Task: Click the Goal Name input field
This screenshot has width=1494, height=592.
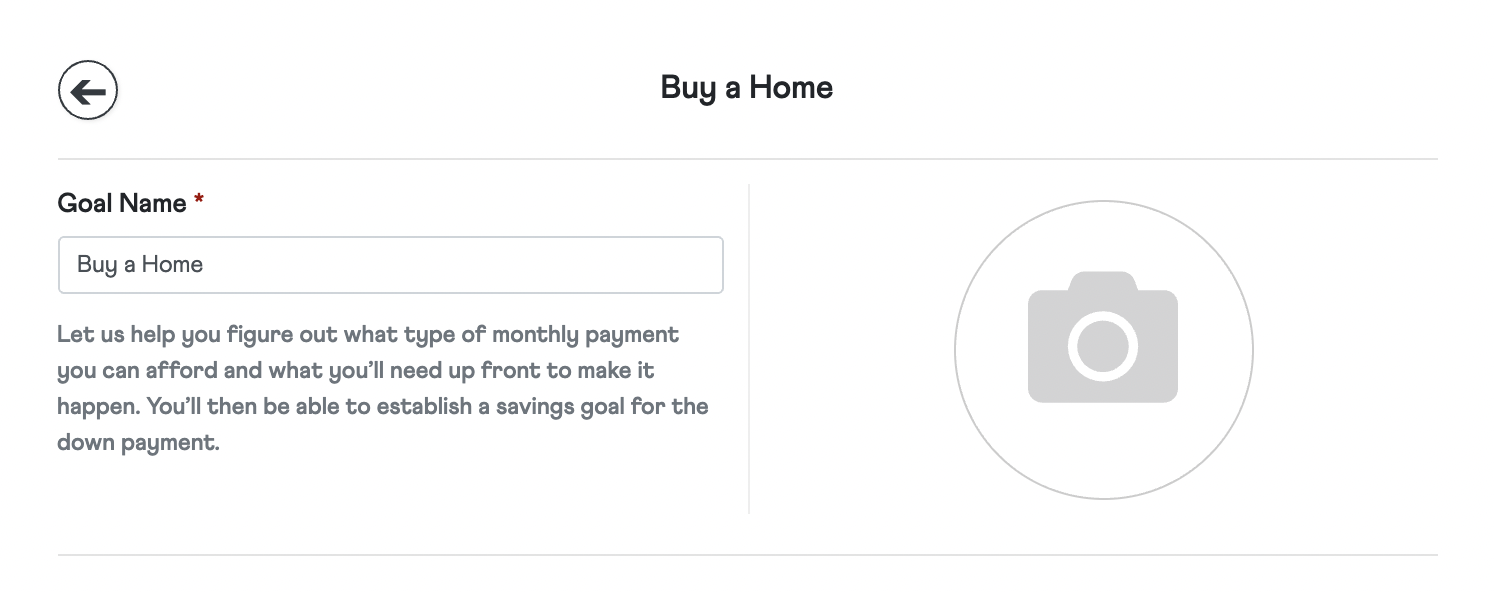Action: point(390,265)
